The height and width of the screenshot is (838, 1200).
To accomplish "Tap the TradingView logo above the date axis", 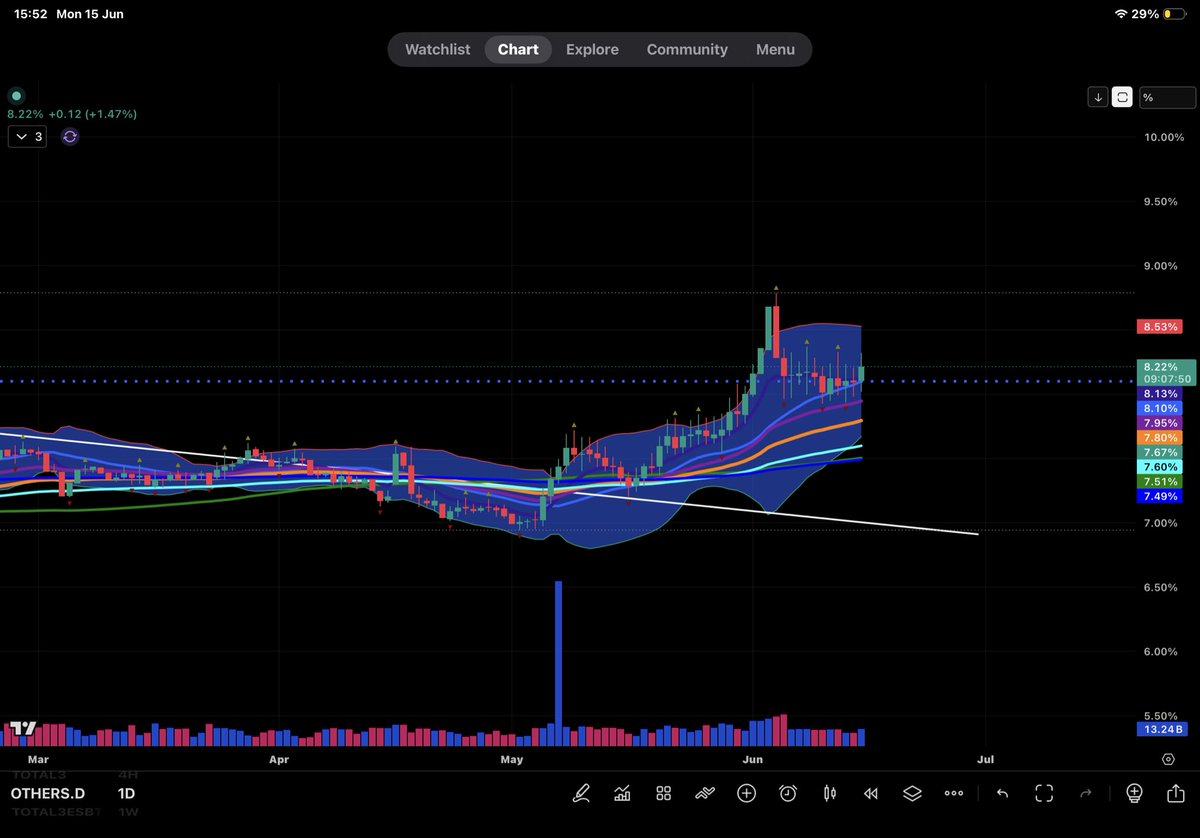I will click(x=23, y=729).
